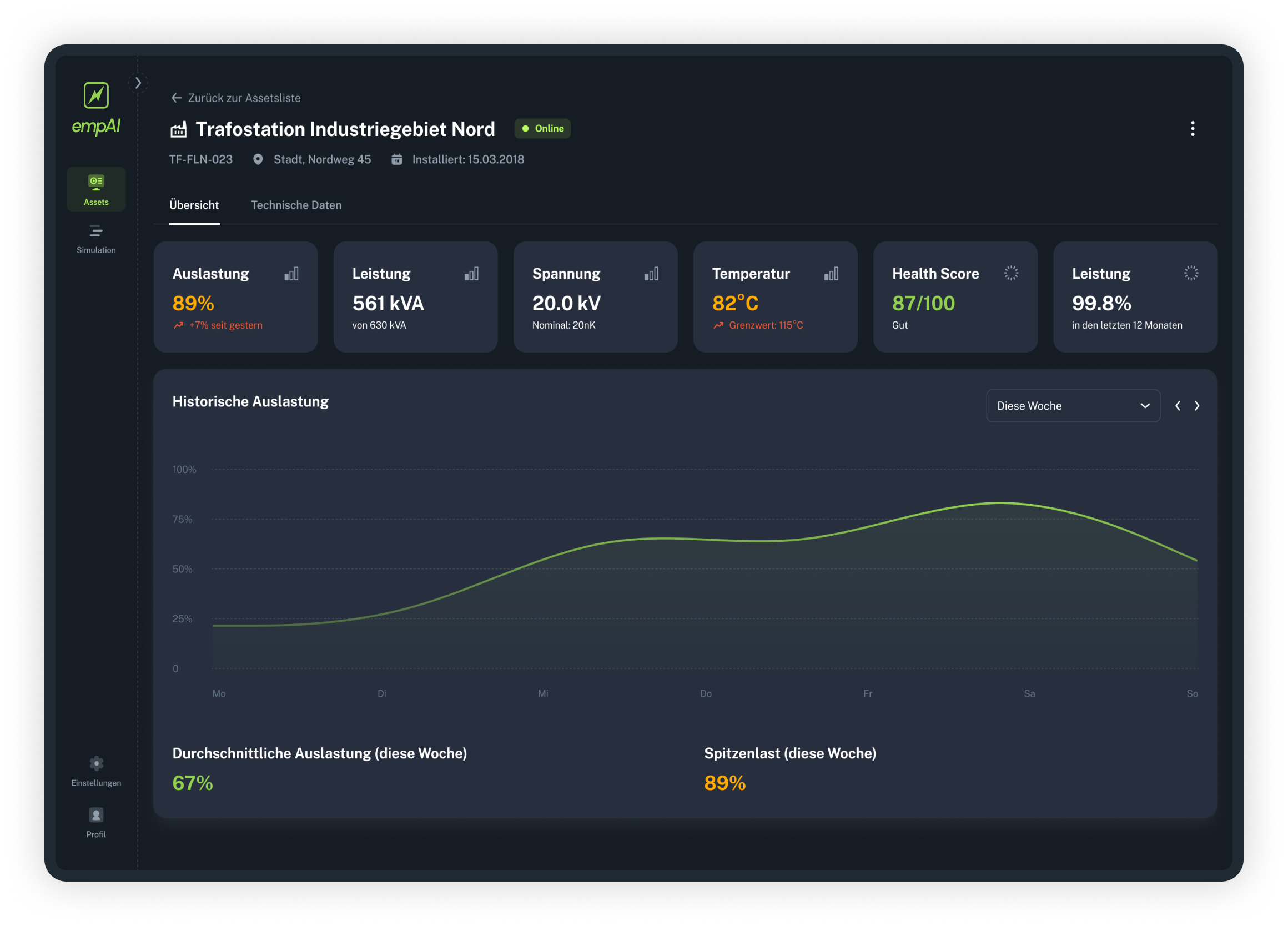Click the Online status badge
Image resolution: width=1288 pixels, height=926 pixels.
point(542,129)
